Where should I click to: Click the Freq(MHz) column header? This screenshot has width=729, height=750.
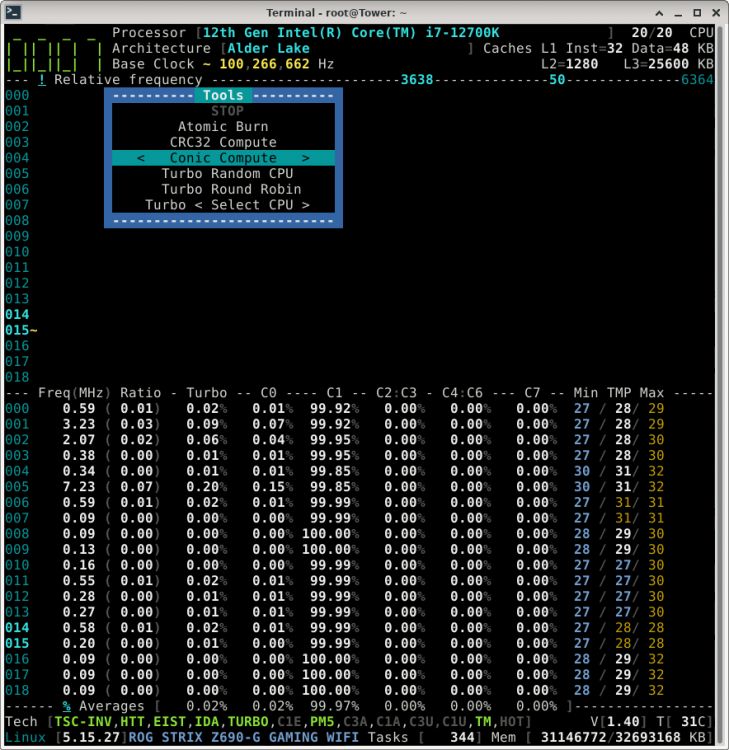(x=75, y=393)
